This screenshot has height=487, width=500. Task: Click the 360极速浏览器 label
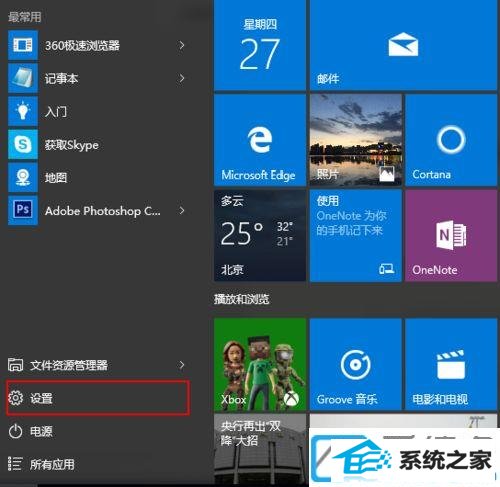(82, 45)
